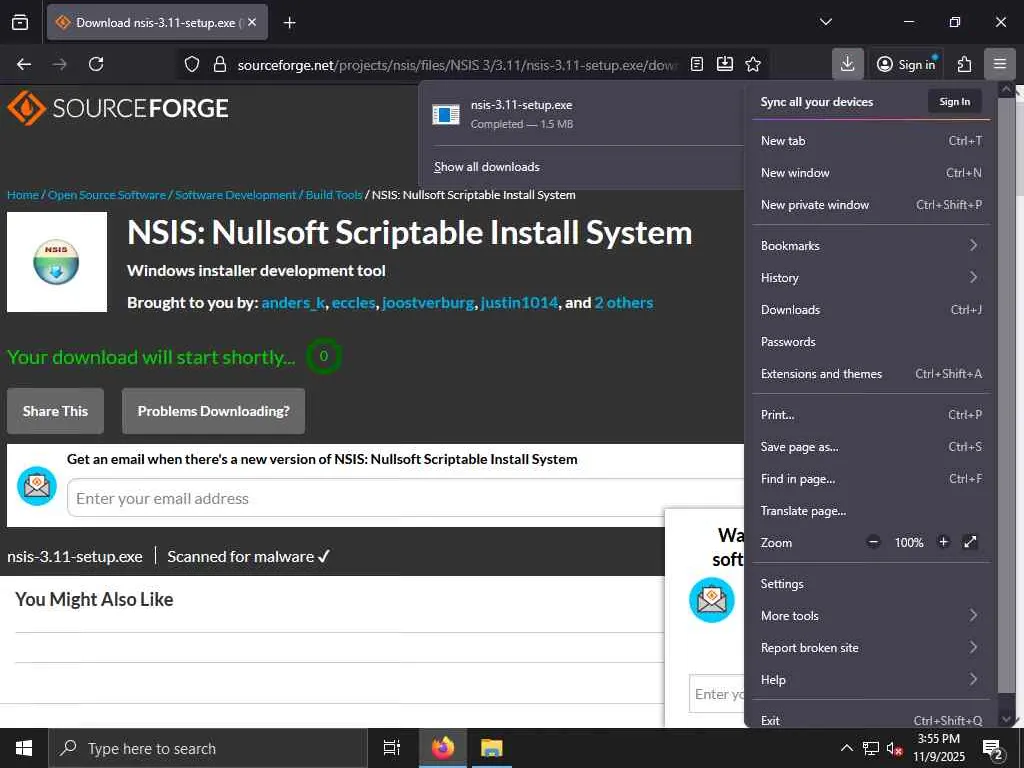This screenshot has height=768, width=1024.
Task: Choose Print… in the menu
Action: pyautogui.click(x=871, y=415)
